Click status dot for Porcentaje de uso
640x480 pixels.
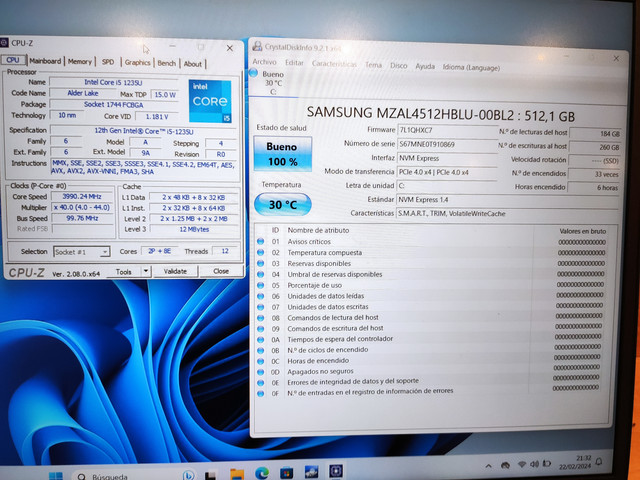[260, 285]
